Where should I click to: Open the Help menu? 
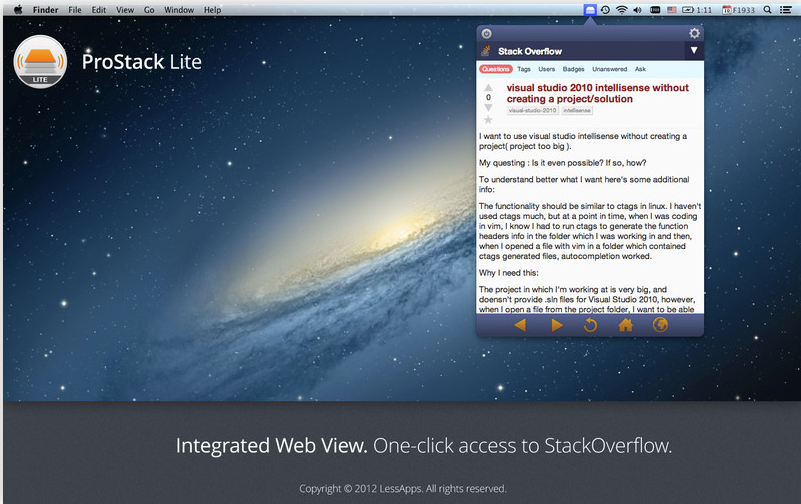pos(213,10)
